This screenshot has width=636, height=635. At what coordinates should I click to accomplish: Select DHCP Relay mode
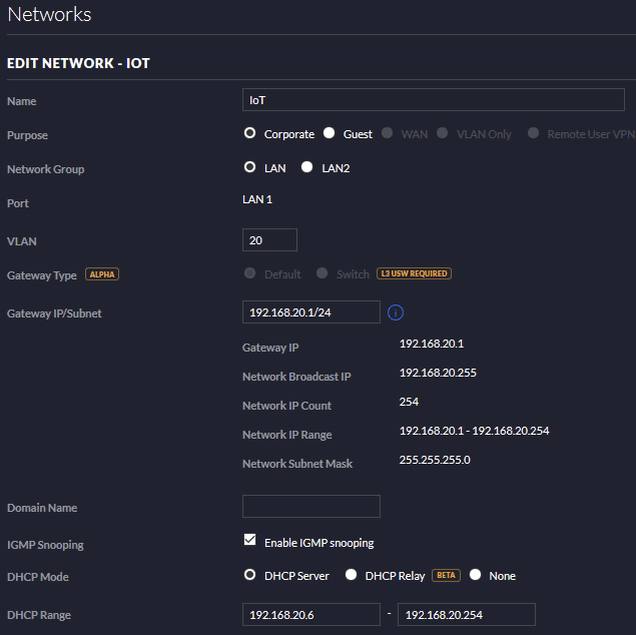tap(351, 575)
